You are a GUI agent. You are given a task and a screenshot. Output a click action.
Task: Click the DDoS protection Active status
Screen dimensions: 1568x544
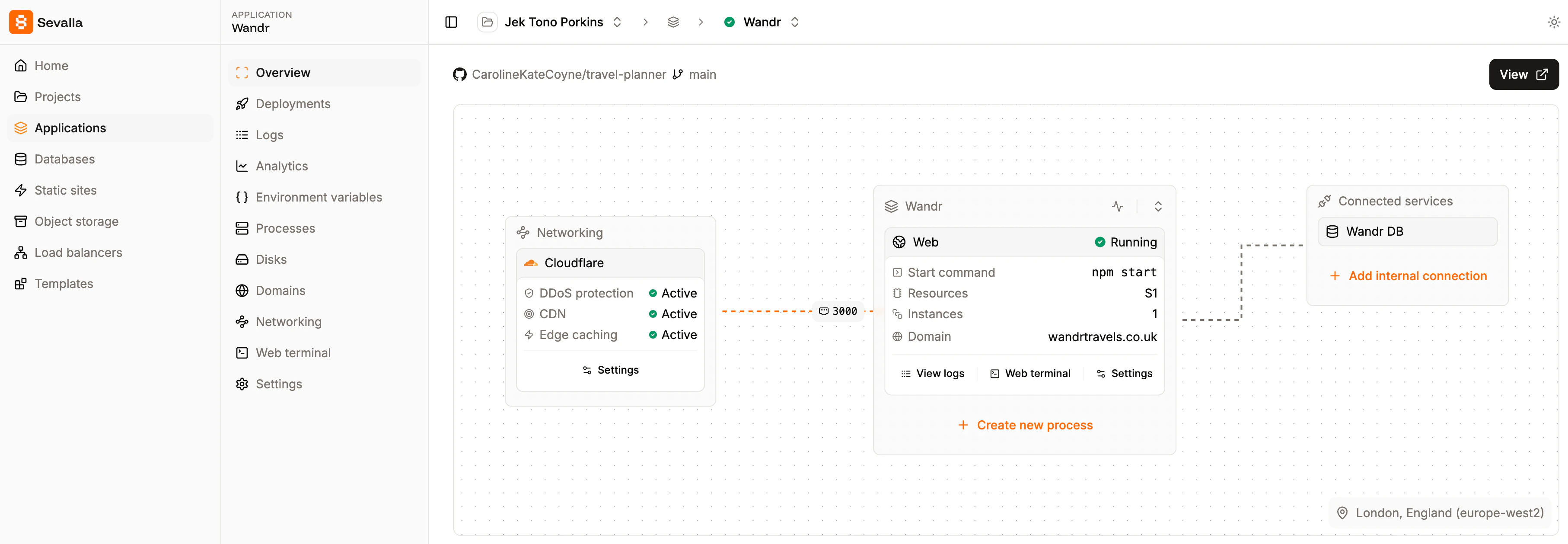click(672, 293)
